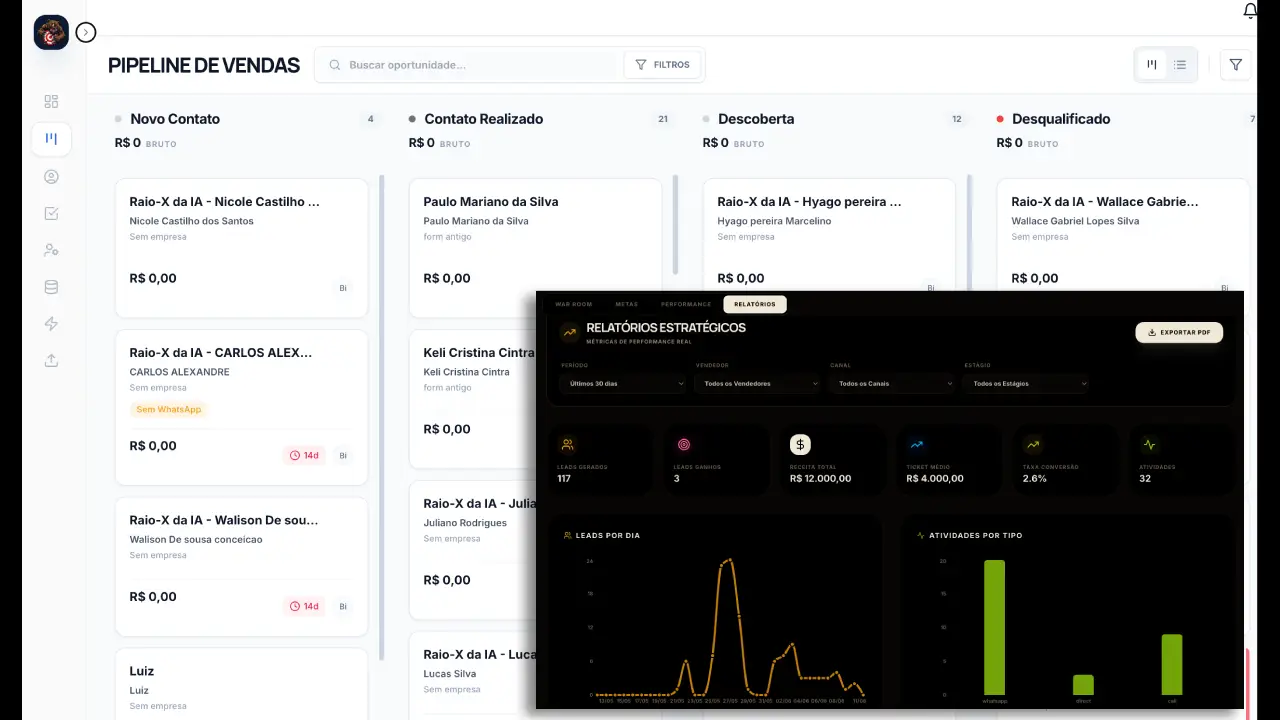Switch to kanban board view
1280x720 pixels.
(1152, 65)
